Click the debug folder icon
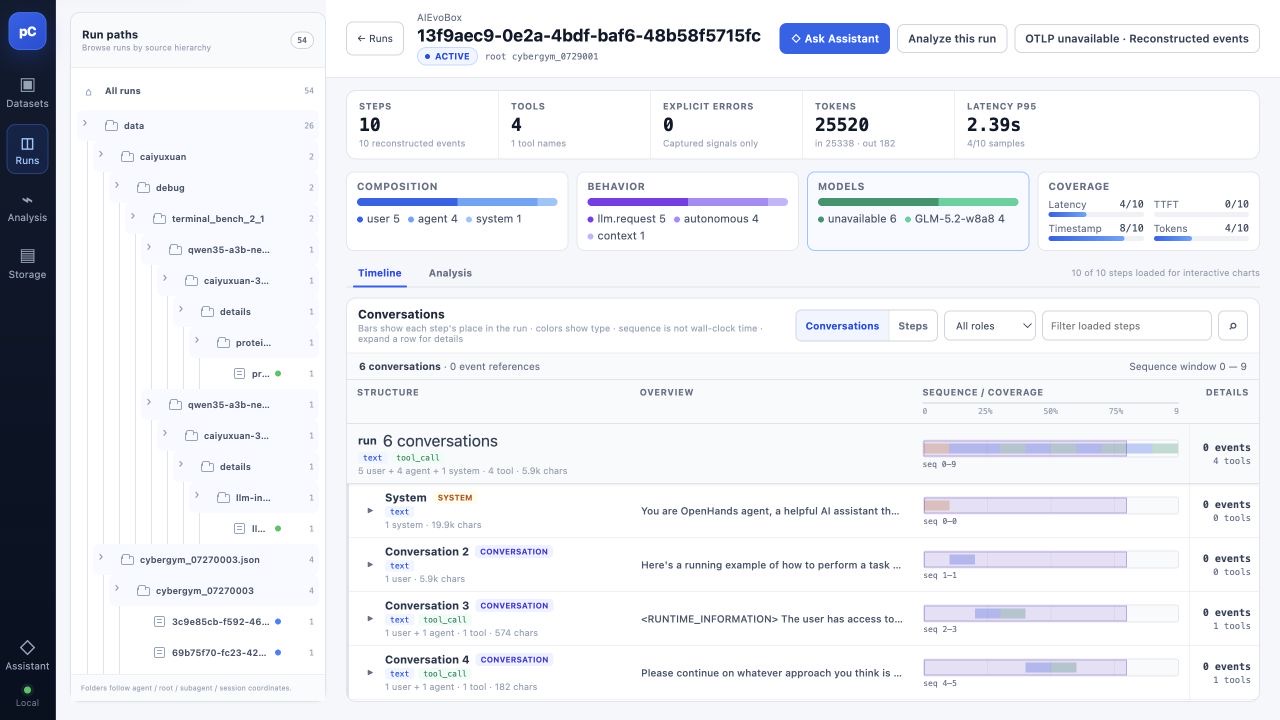 (x=143, y=188)
